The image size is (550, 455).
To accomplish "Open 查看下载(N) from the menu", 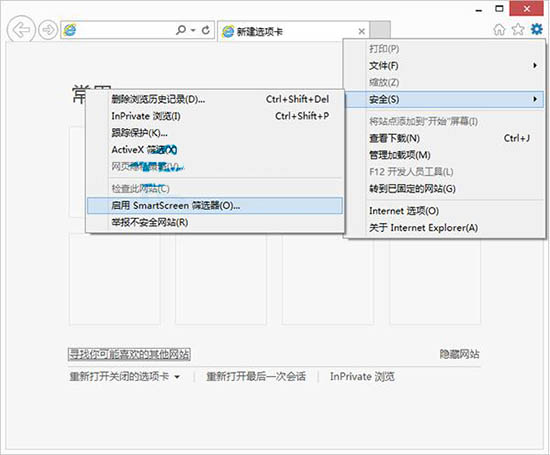I will coord(444,138).
